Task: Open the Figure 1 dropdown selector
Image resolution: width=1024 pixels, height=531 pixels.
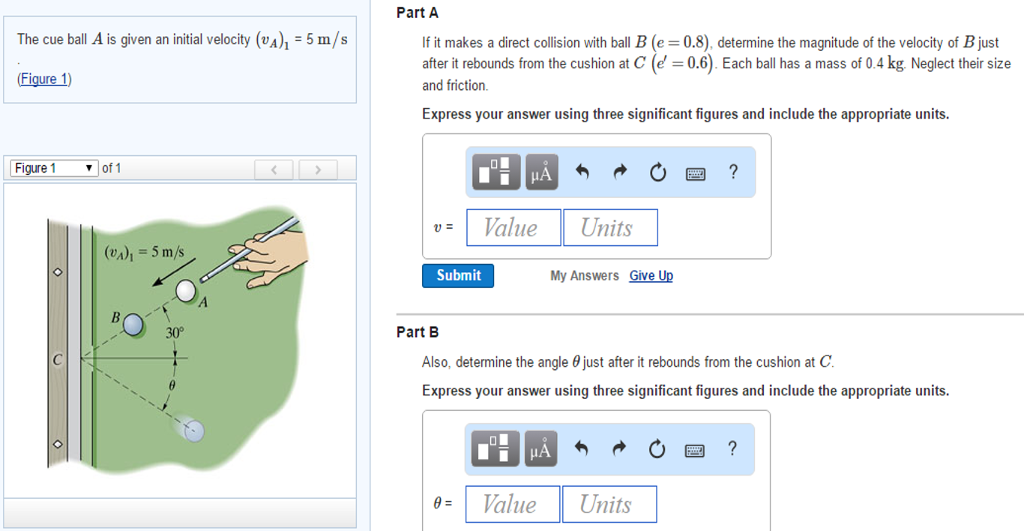Action: point(54,168)
